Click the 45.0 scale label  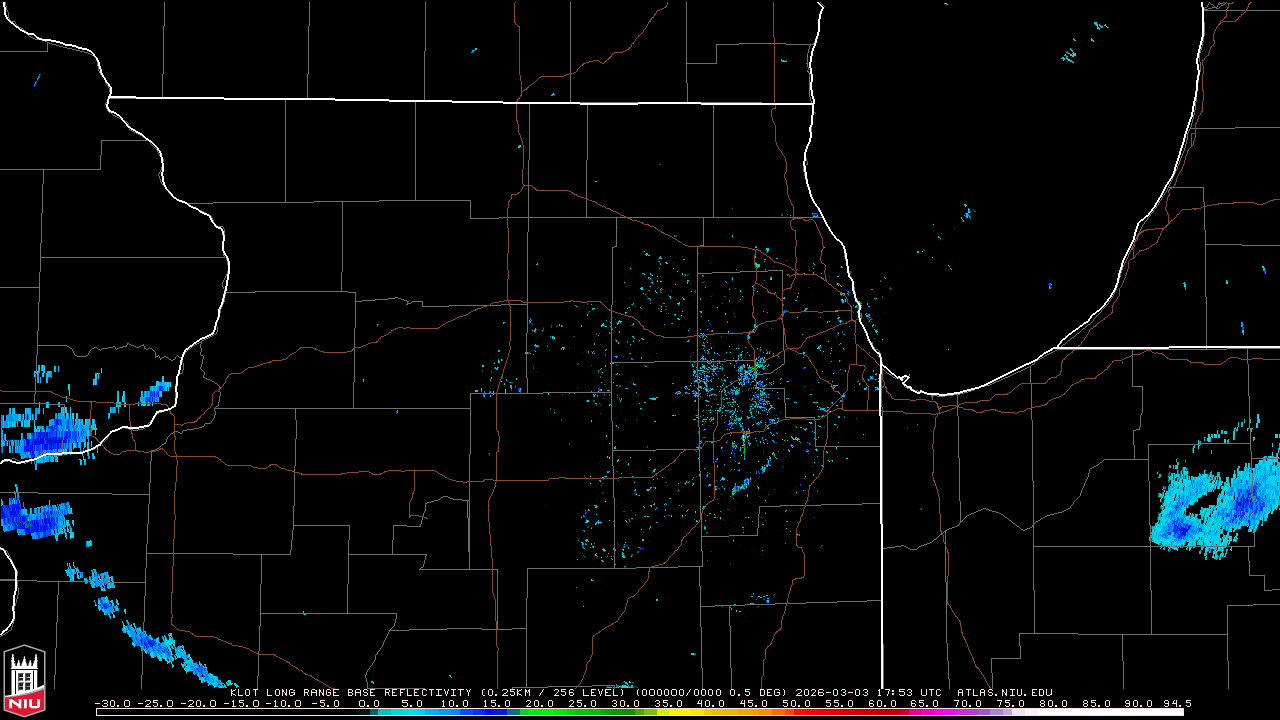(754, 703)
